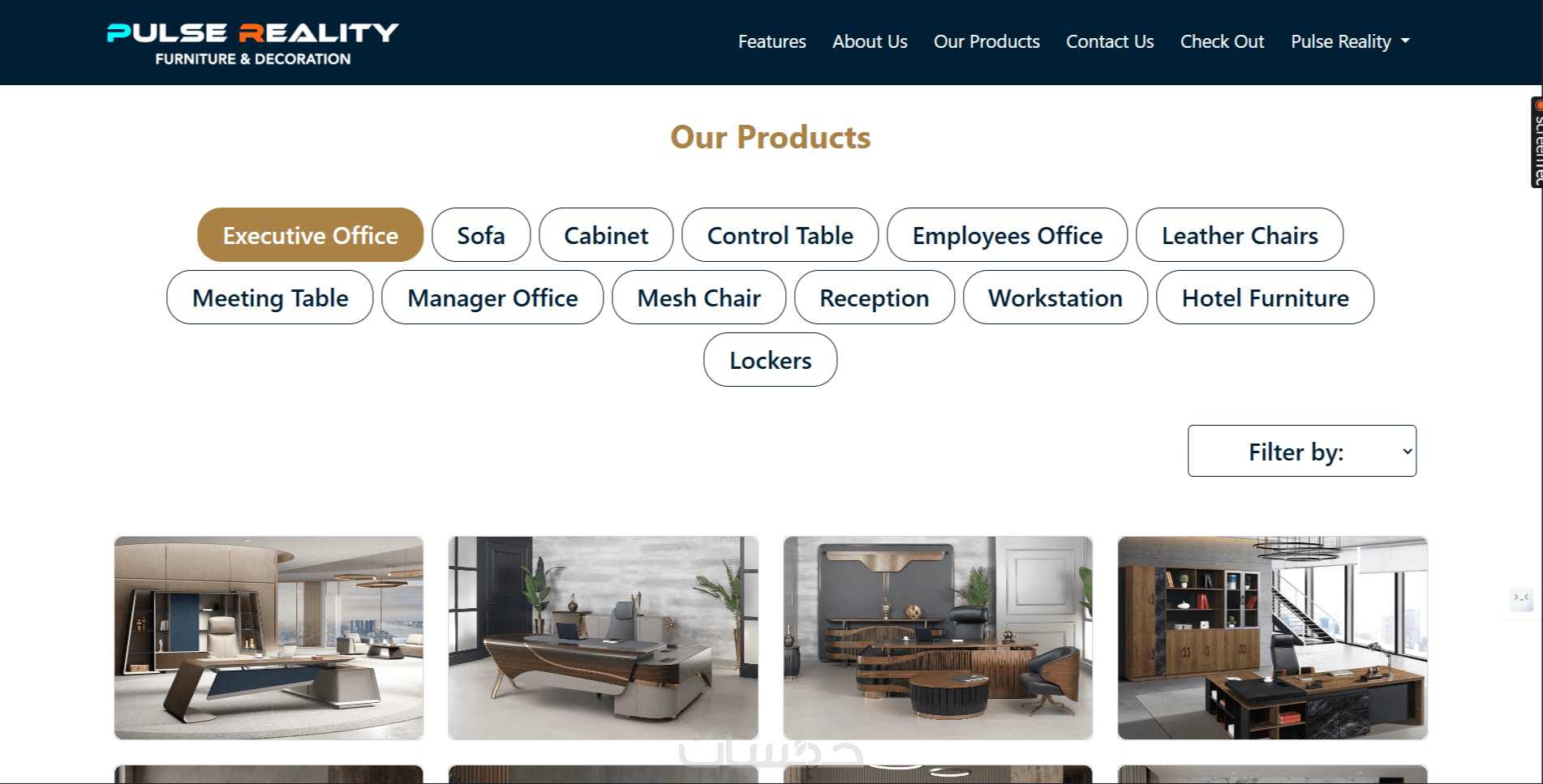This screenshot has width=1543, height=784.
Task: Expand the Pulse Reality navbar dropdown
Action: click(1350, 41)
